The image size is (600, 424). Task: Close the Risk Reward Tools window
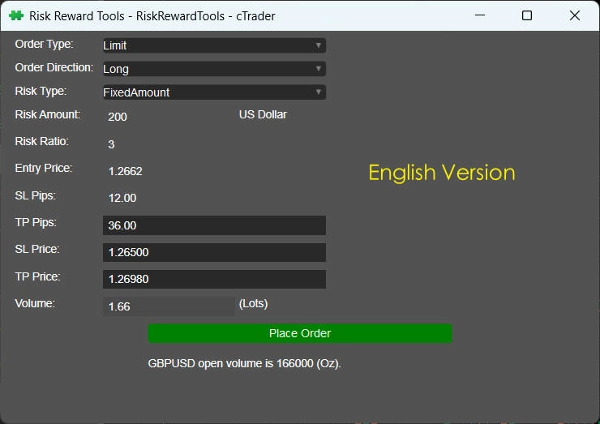click(574, 16)
